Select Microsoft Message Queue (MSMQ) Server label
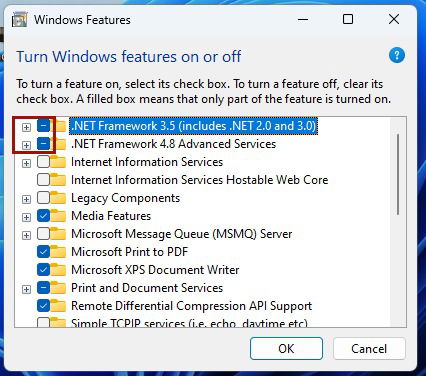The image size is (426, 376). [x=182, y=234]
